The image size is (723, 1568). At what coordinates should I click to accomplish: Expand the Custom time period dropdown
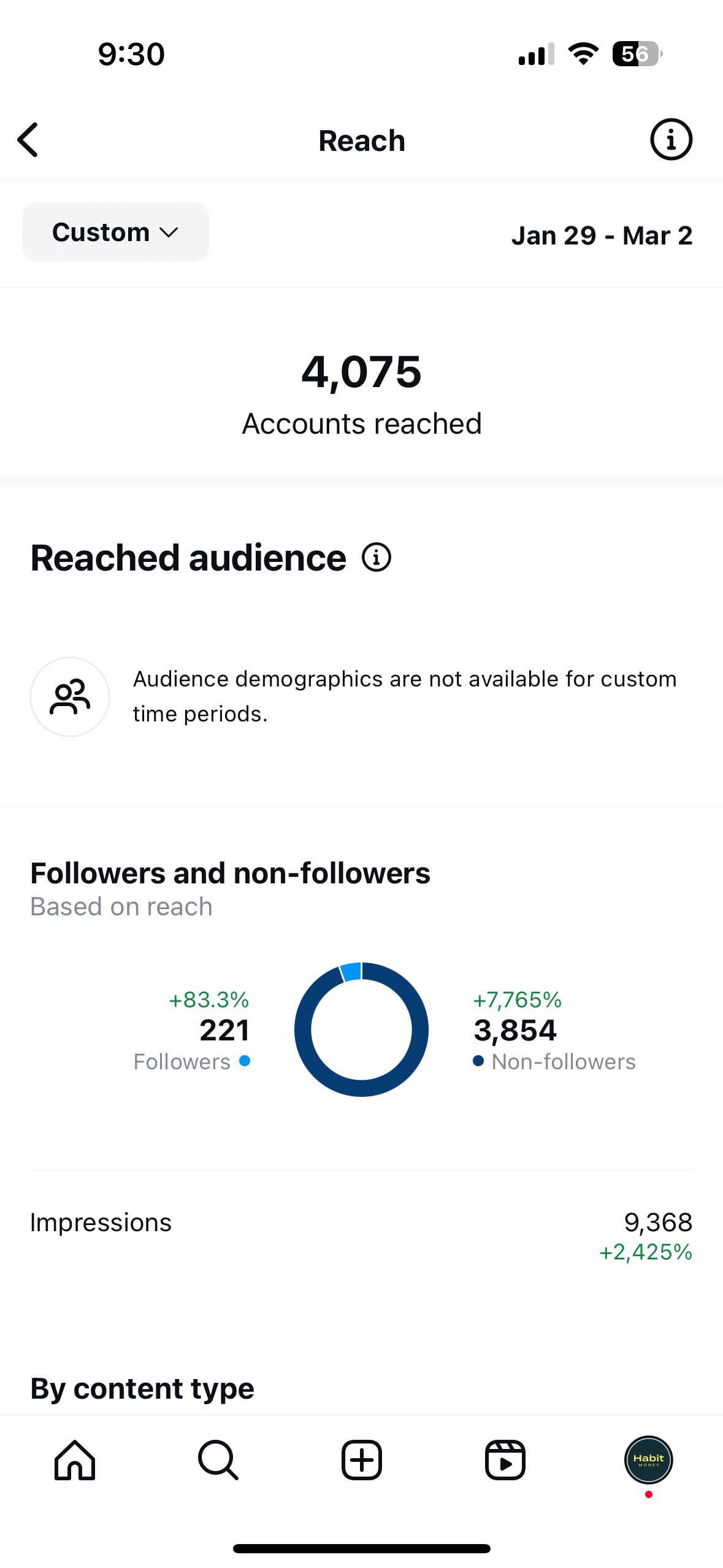coord(115,232)
